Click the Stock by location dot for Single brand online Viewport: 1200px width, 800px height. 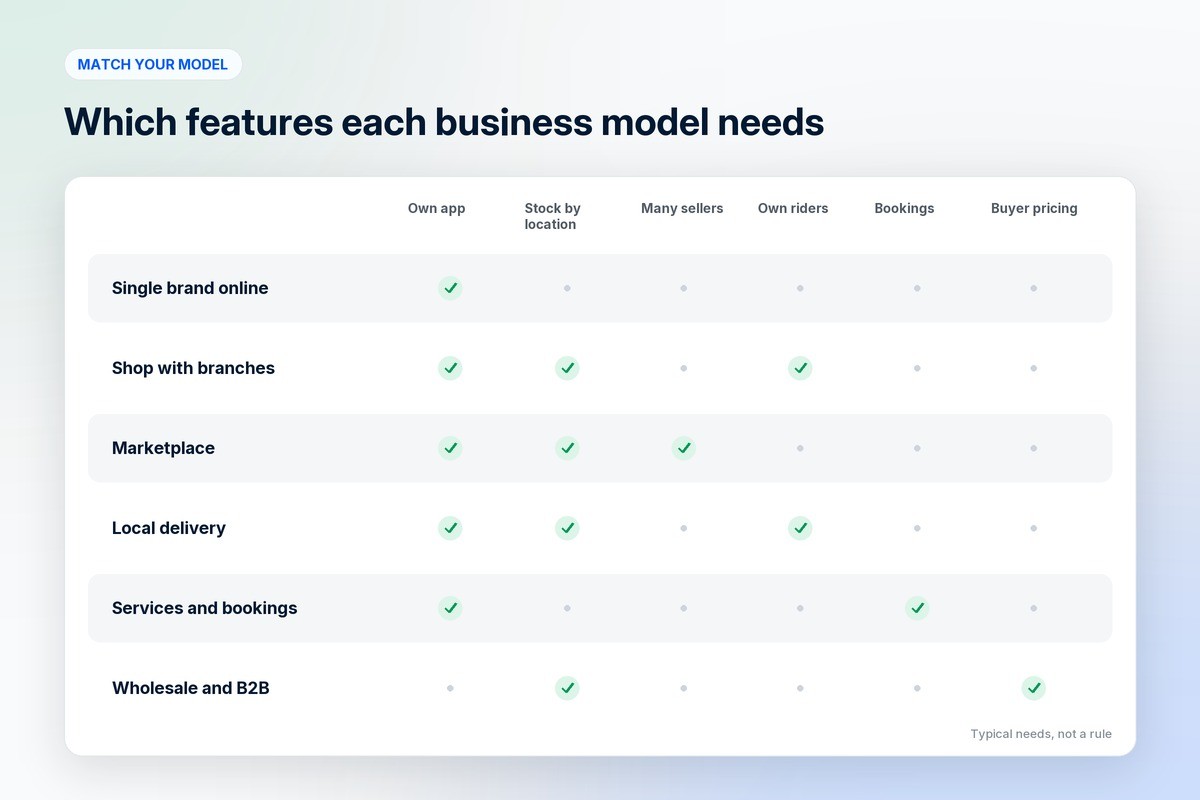pyautogui.click(x=567, y=288)
